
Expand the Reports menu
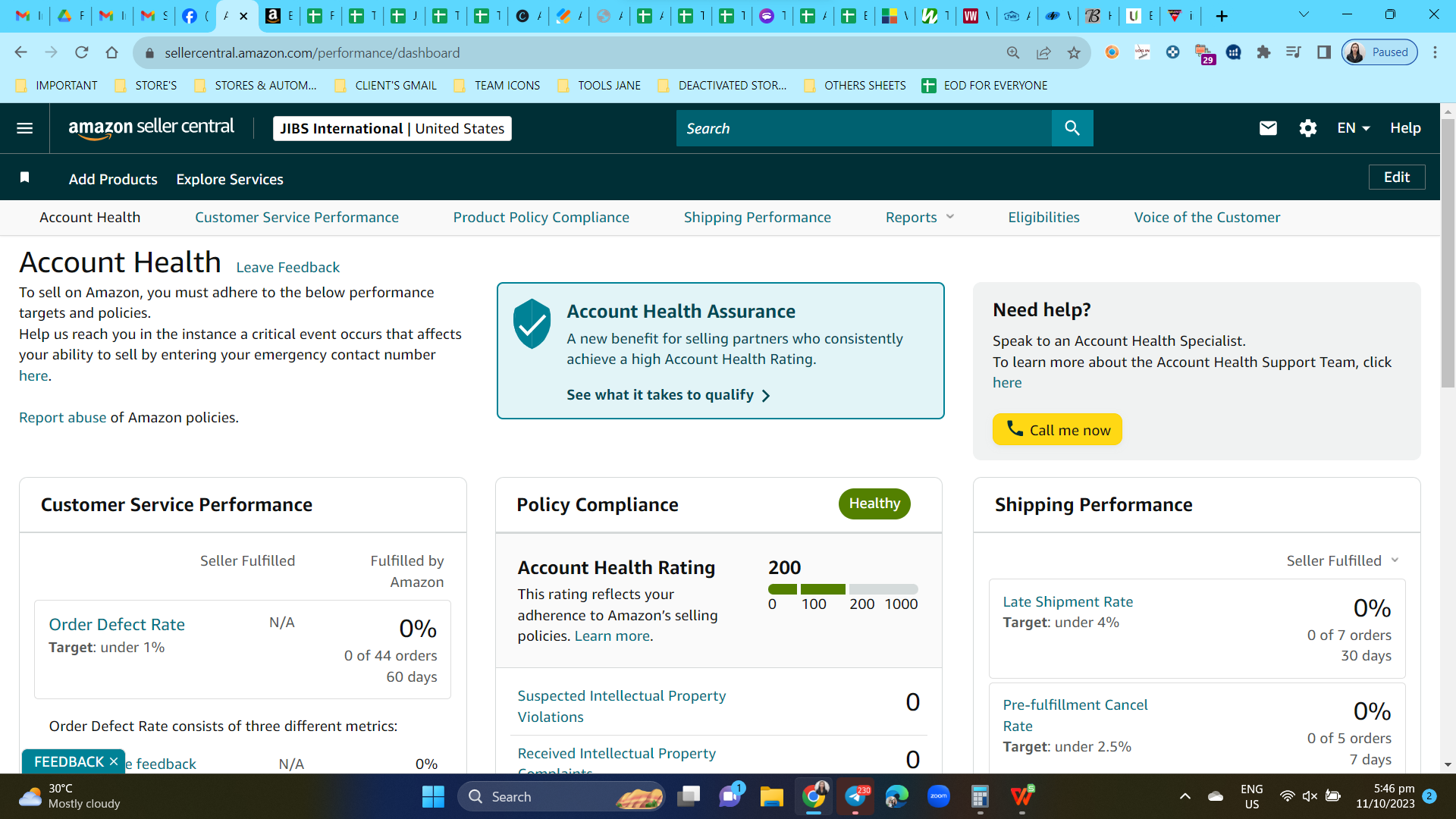click(920, 218)
